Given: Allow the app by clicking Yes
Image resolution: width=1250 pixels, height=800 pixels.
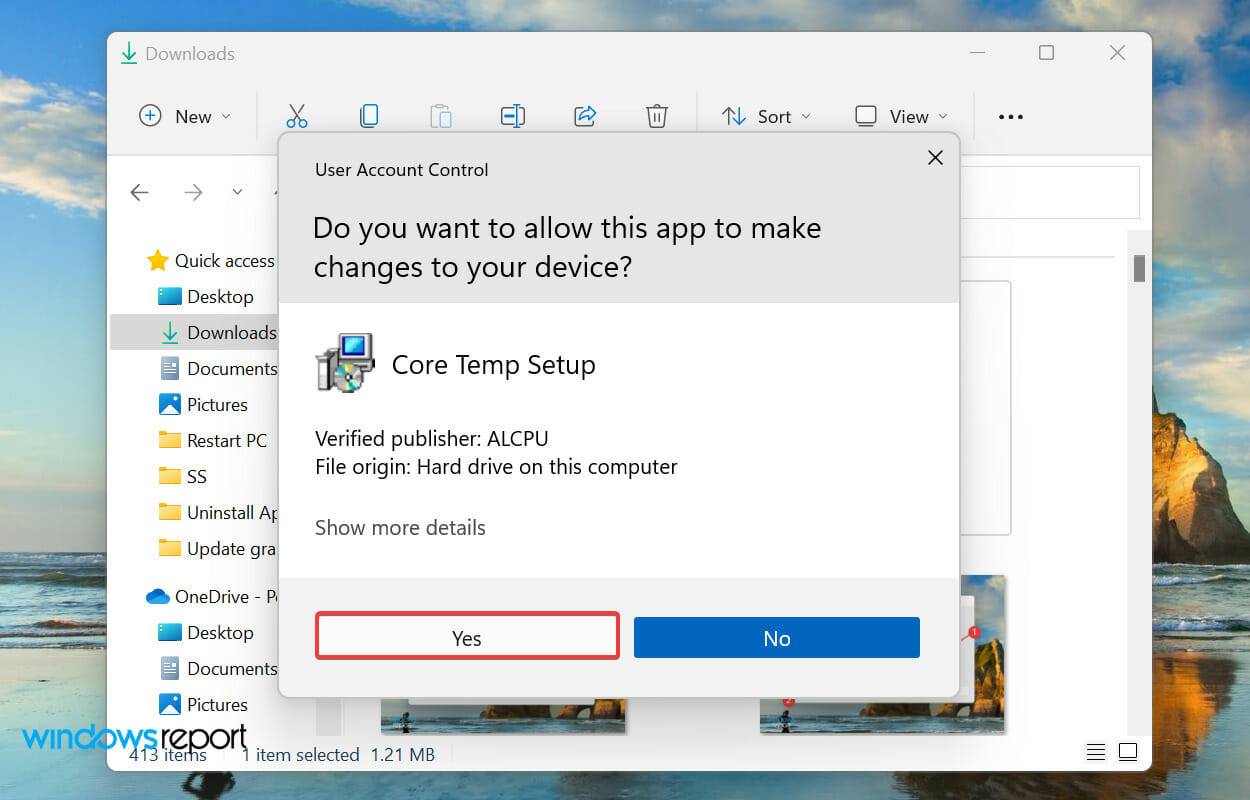Looking at the screenshot, I should click(x=467, y=637).
